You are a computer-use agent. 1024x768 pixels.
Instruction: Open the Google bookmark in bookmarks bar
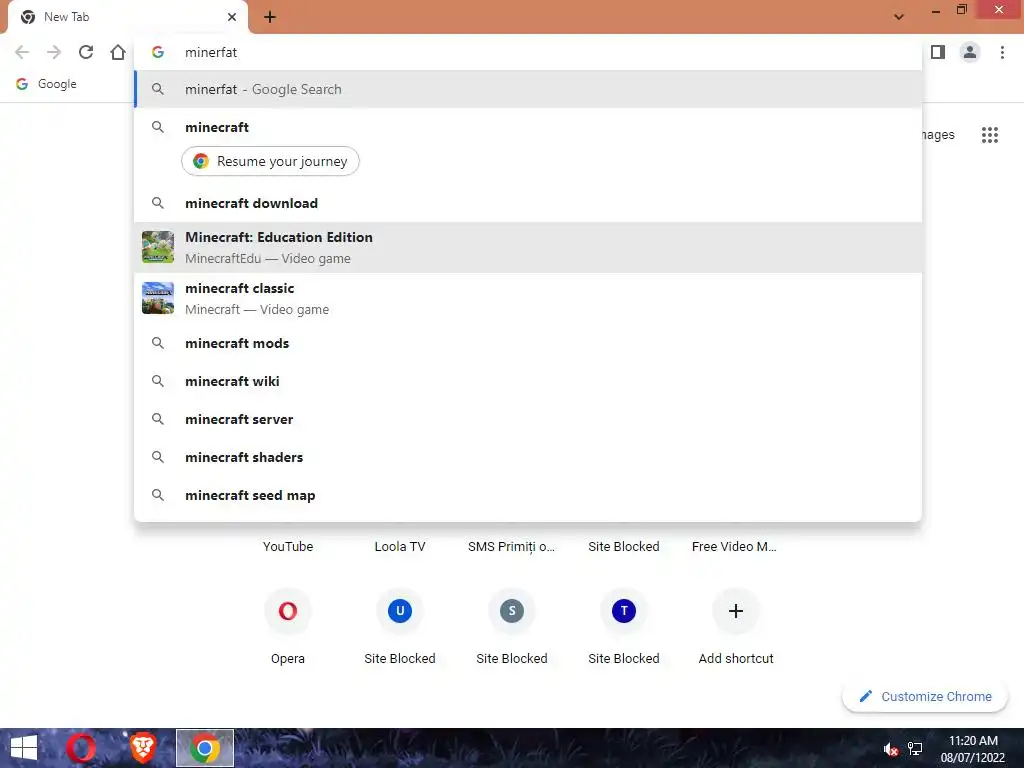coord(46,84)
